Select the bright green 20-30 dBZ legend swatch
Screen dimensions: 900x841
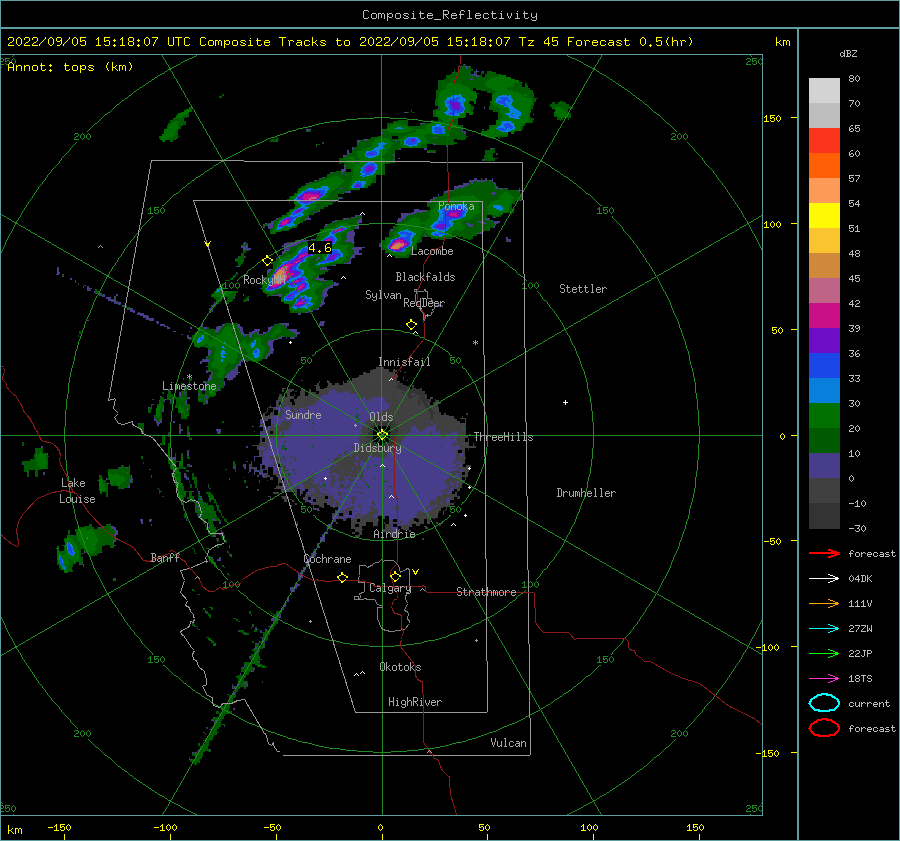(x=824, y=416)
